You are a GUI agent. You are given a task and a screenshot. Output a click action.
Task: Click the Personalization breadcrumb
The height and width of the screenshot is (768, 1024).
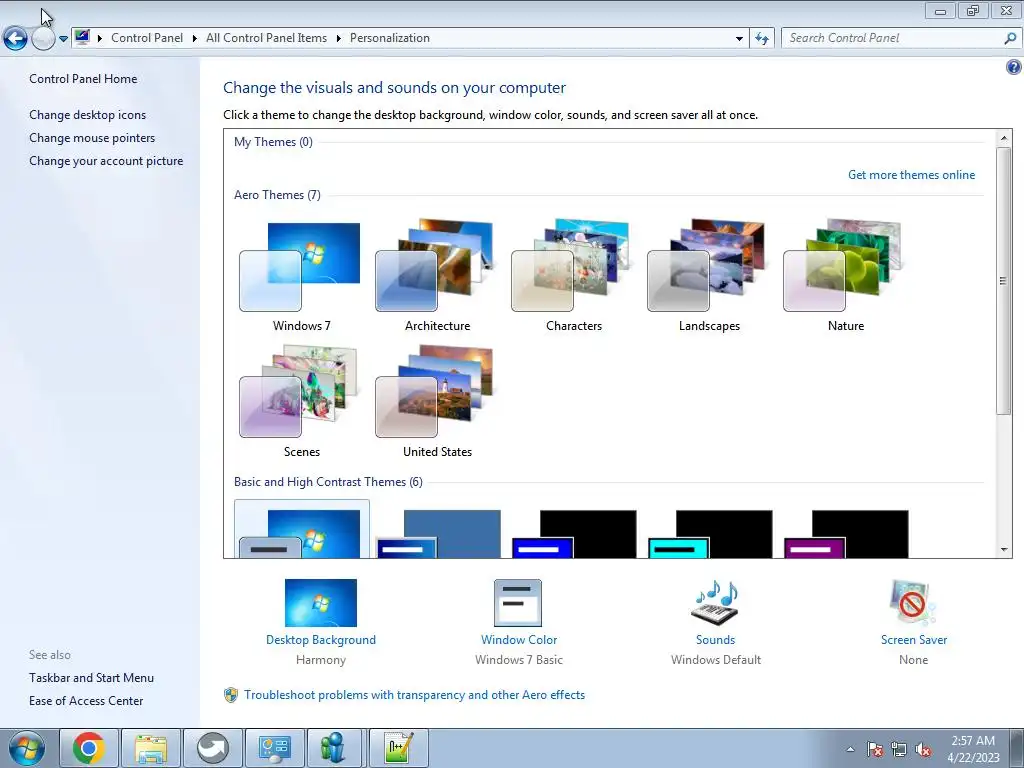[390, 38]
